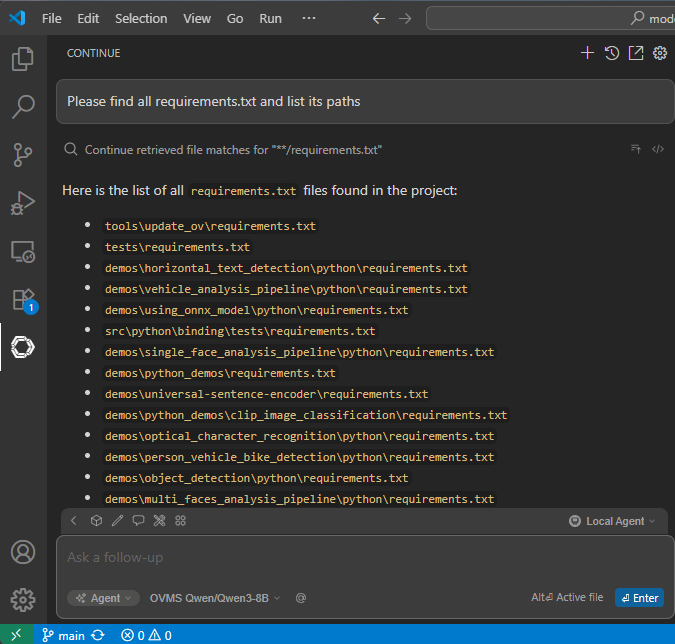Image resolution: width=675 pixels, height=644 pixels.
Task: Open the Selection menu
Action: click(141, 18)
